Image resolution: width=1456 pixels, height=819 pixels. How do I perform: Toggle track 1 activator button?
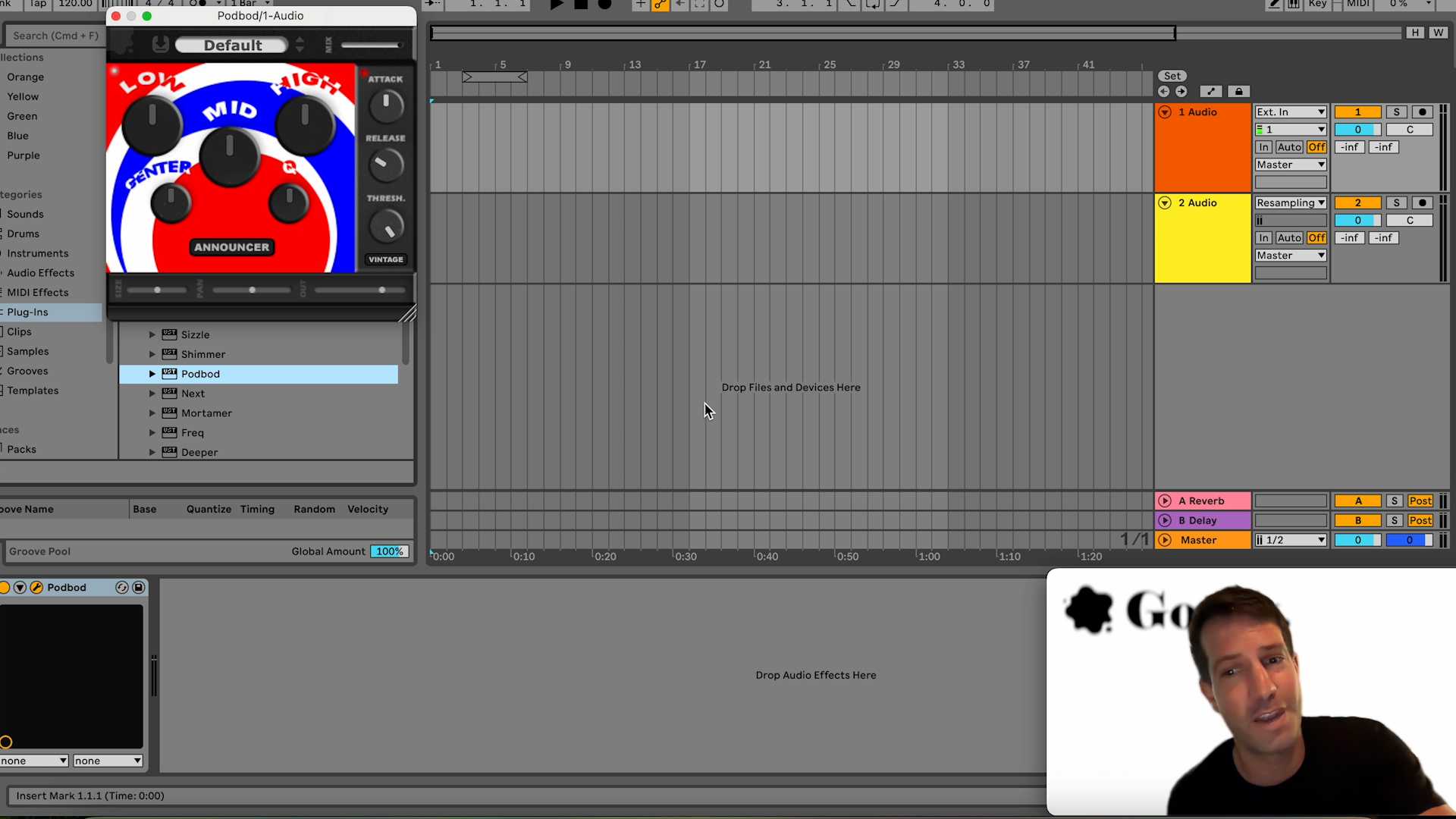[1357, 112]
